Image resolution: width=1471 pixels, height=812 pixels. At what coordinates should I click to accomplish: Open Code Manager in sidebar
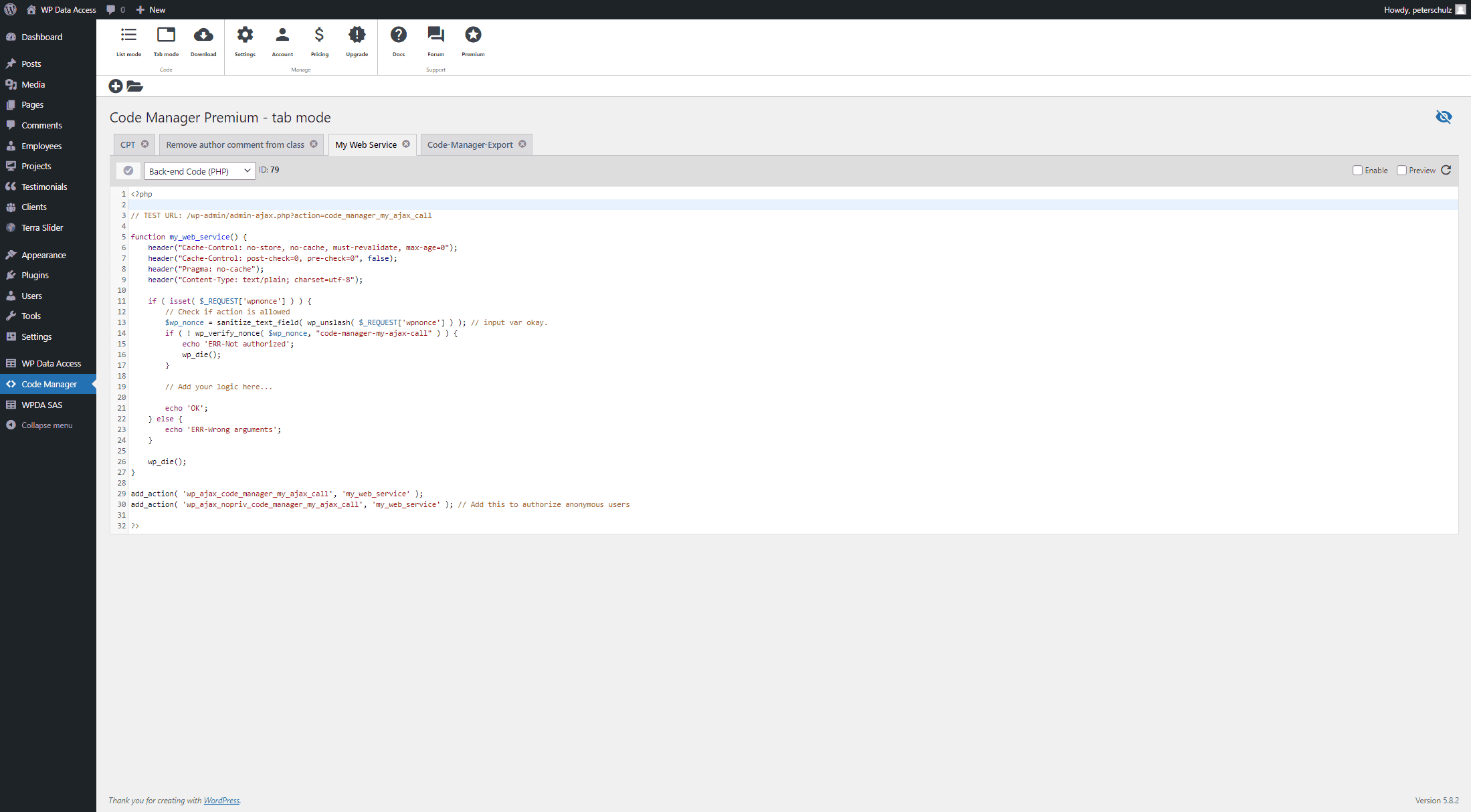(48, 384)
